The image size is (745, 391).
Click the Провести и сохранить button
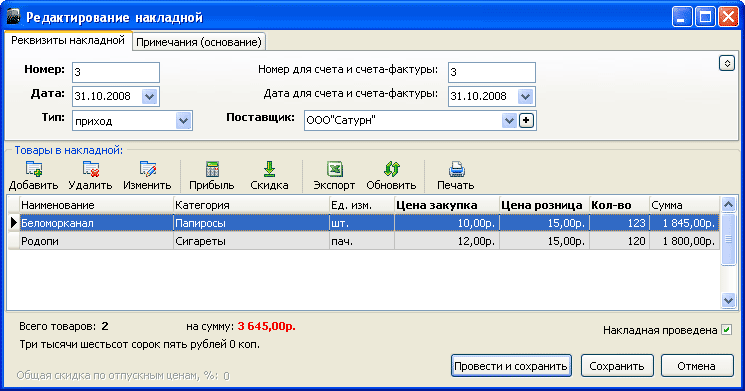pos(511,366)
